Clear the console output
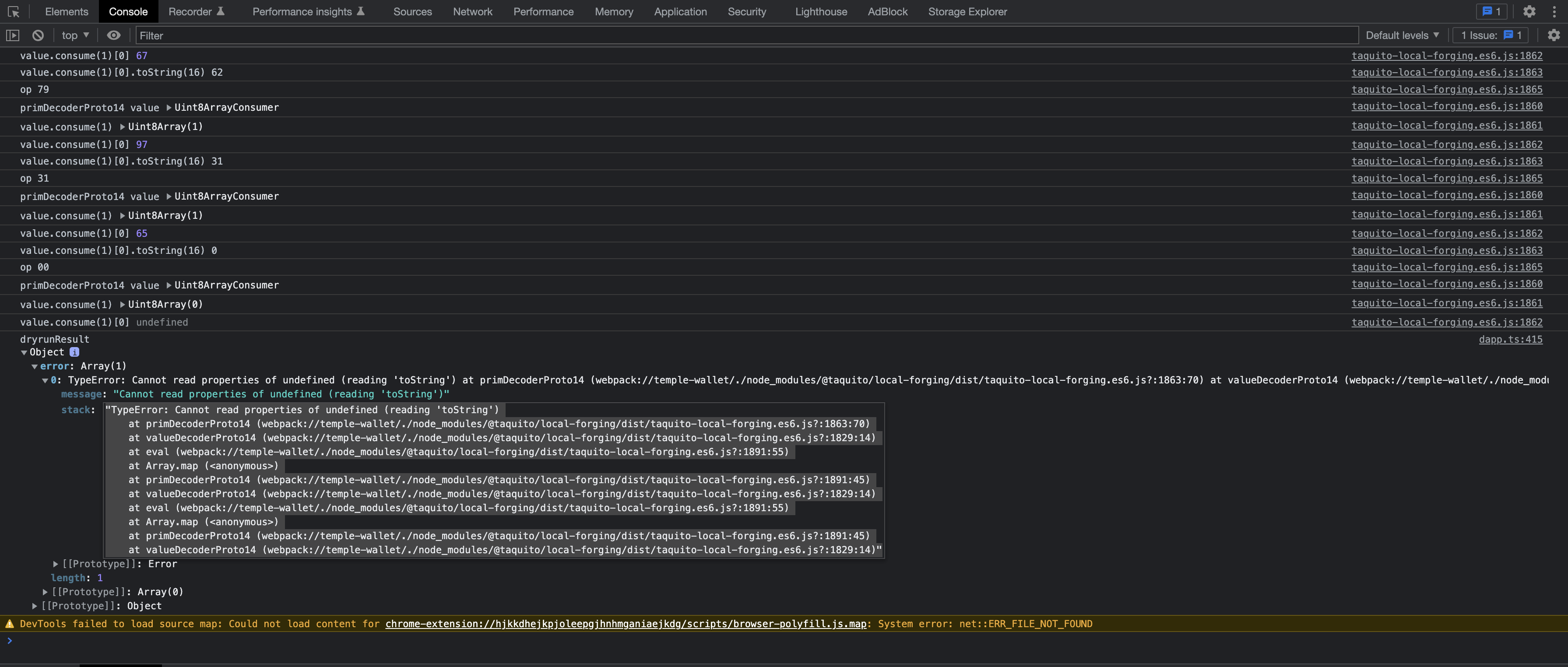The height and width of the screenshot is (667, 1568). pos(38,35)
